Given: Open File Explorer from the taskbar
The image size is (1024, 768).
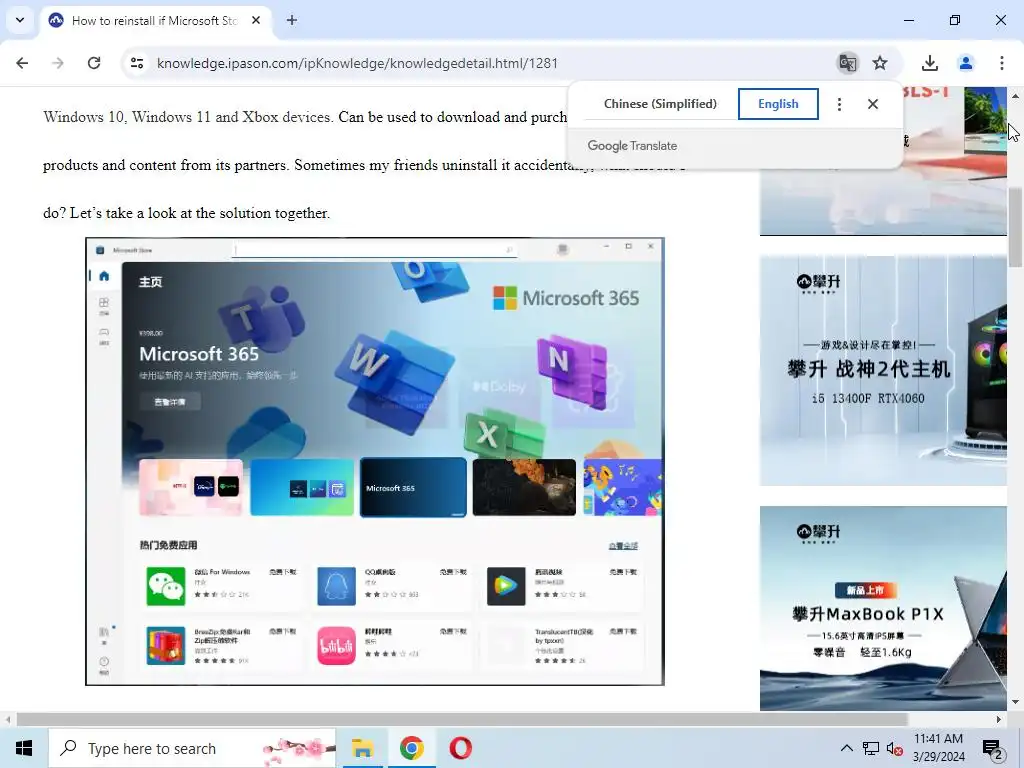Looking at the screenshot, I should click(x=362, y=748).
